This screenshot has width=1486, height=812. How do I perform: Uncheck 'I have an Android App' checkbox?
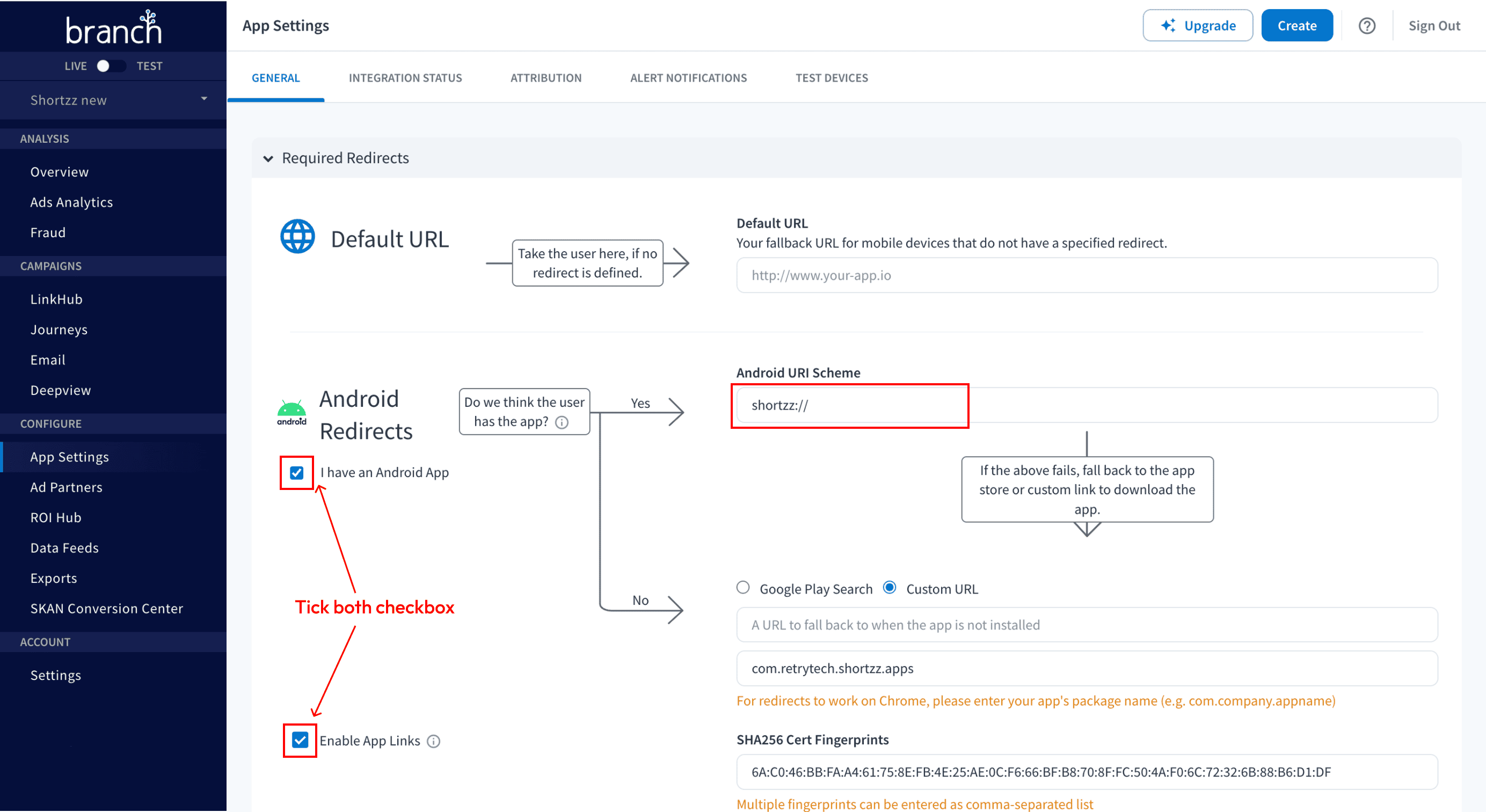click(296, 473)
